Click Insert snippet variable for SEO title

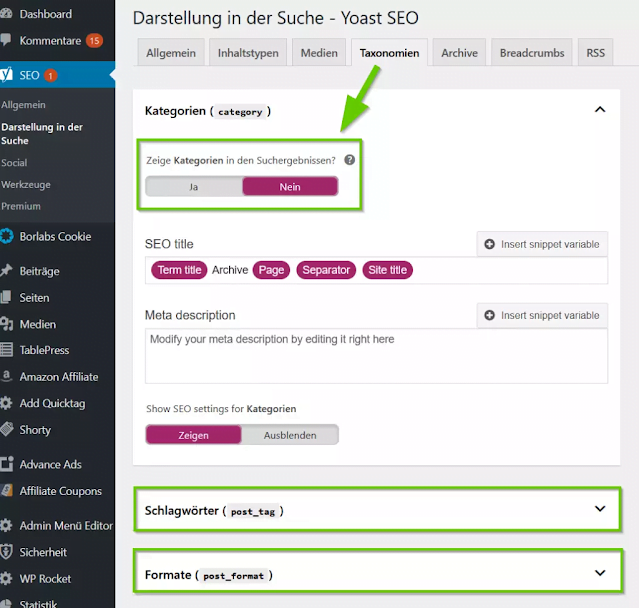click(542, 244)
